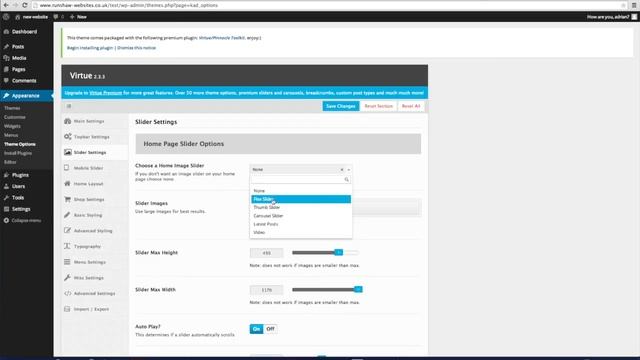Choose Video option in slider list

point(301,232)
